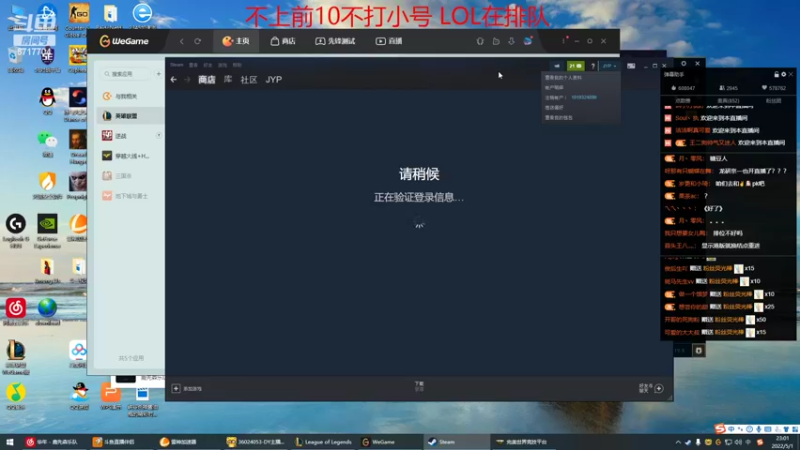
Task: Click square button below 弹幕助手 panel
Action: tap(698, 351)
